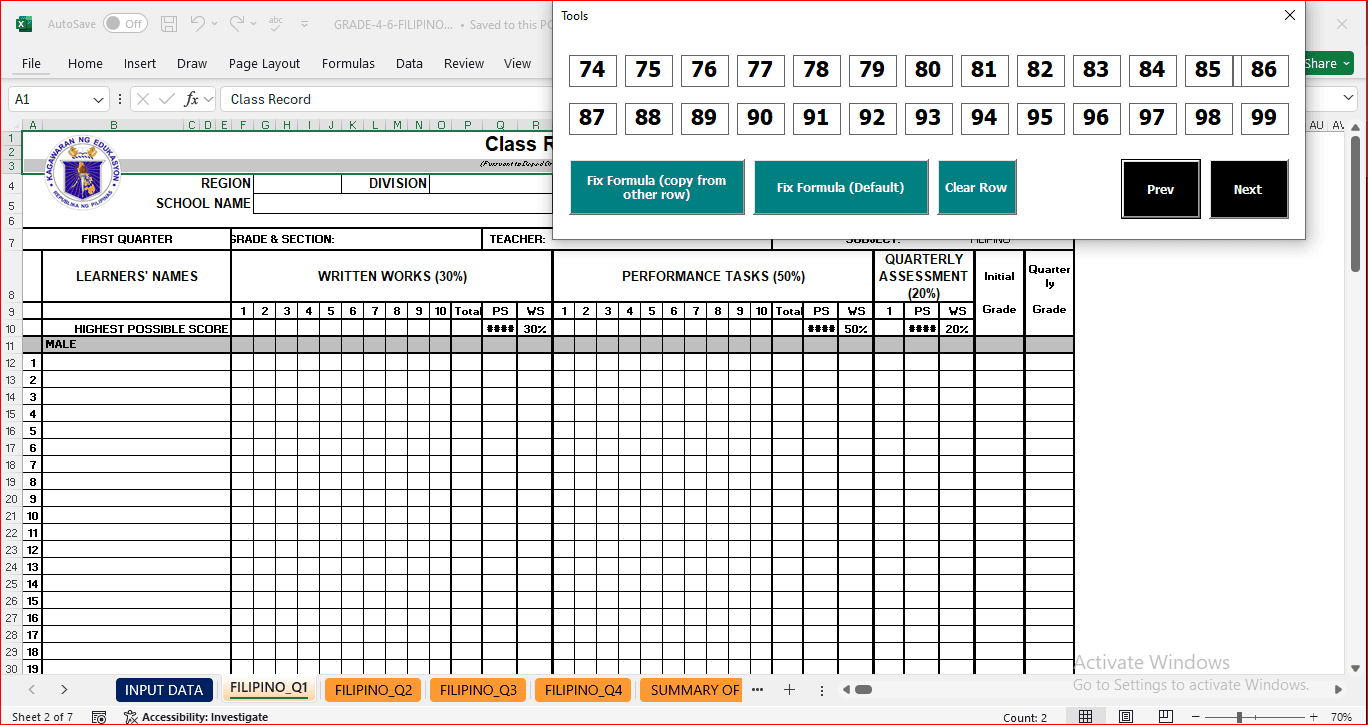Click Fix Formula (Default) button
The height and width of the screenshot is (725, 1368).
(x=840, y=187)
